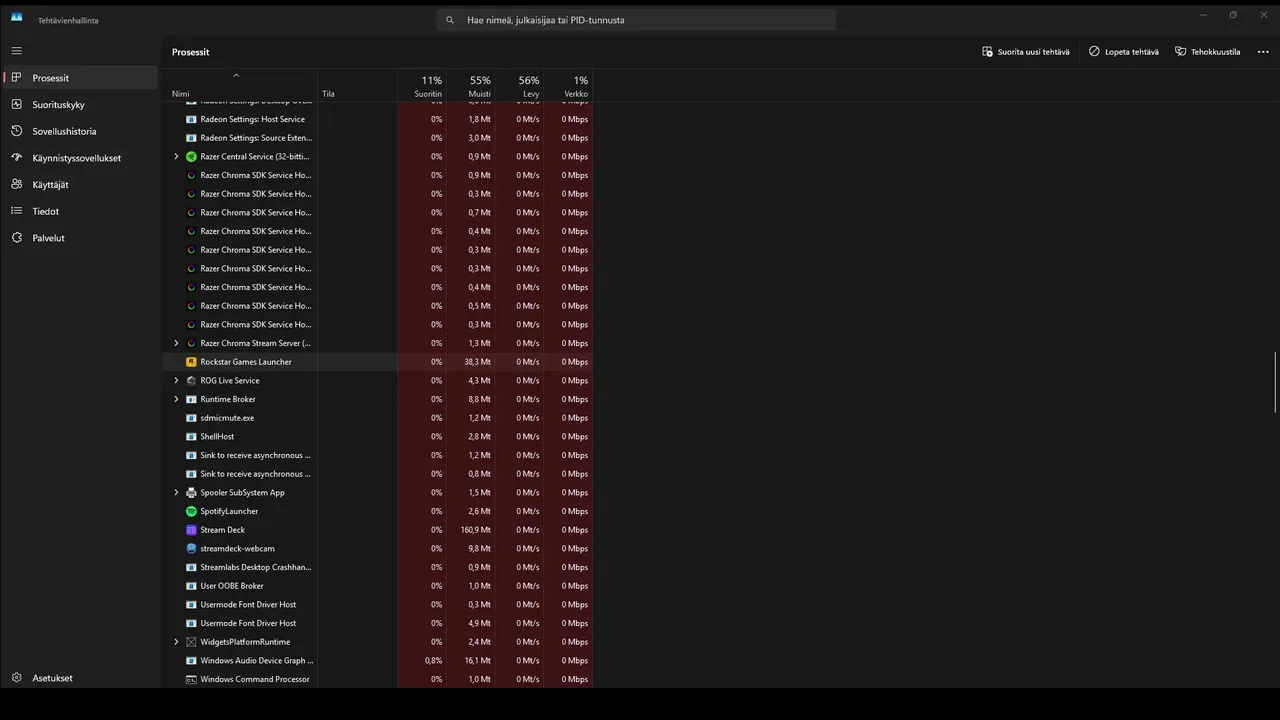This screenshot has width=1280, height=720.
Task: Focus the Hae nimeä search field
Action: [x=636, y=20]
